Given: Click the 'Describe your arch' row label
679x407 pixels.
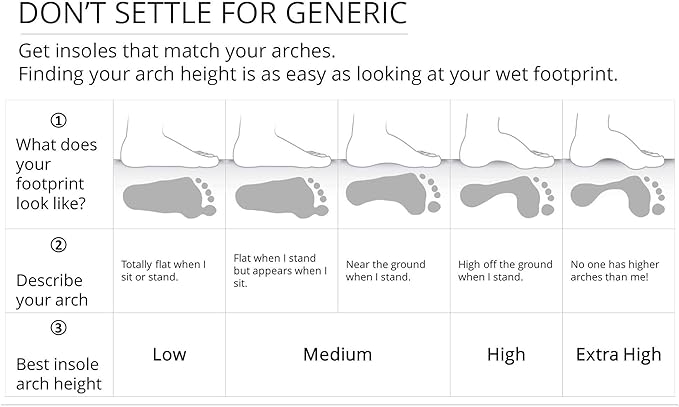Looking at the screenshot, I should pos(52,290).
